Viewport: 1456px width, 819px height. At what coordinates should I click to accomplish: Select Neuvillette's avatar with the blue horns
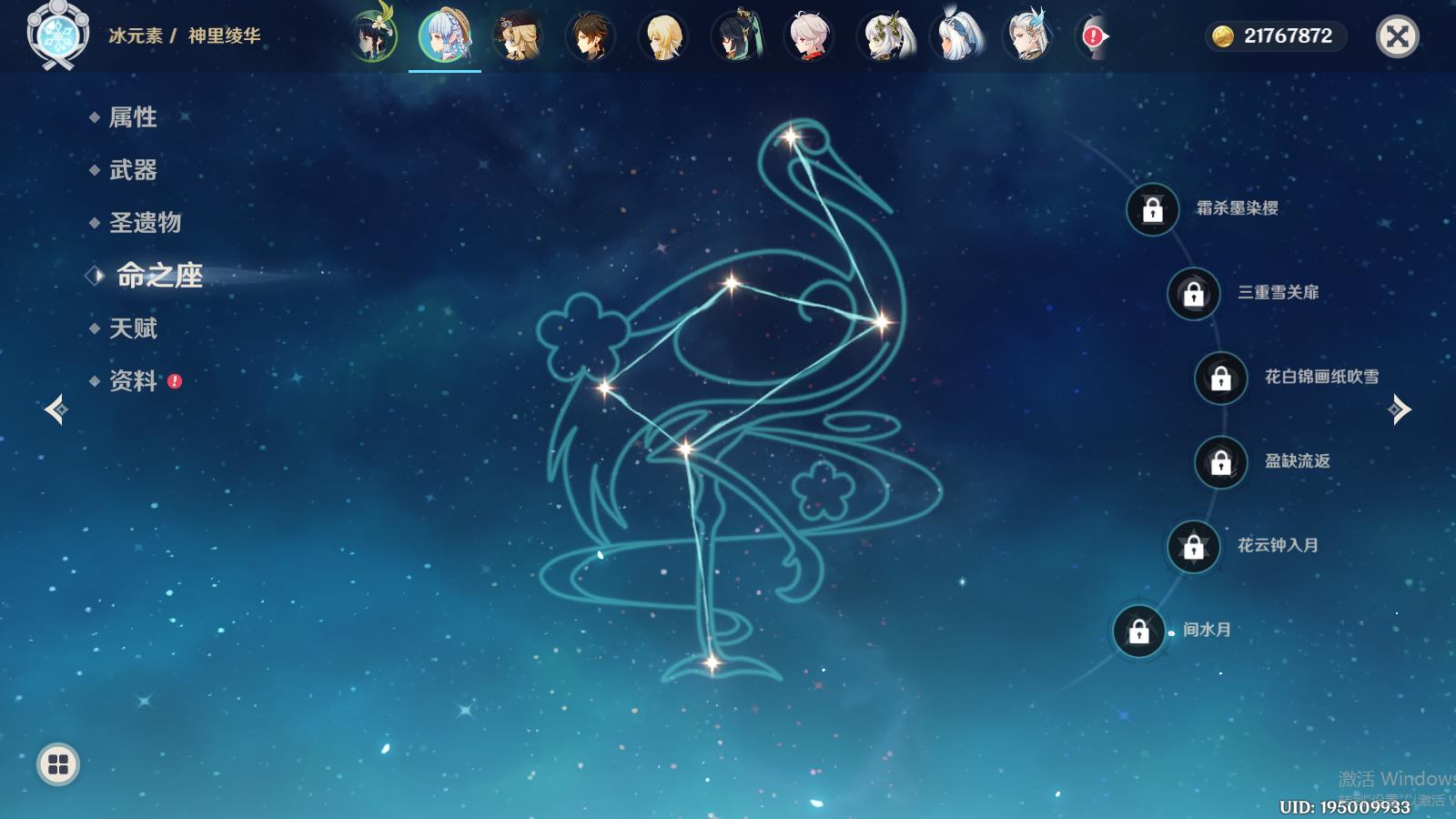click(1027, 36)
